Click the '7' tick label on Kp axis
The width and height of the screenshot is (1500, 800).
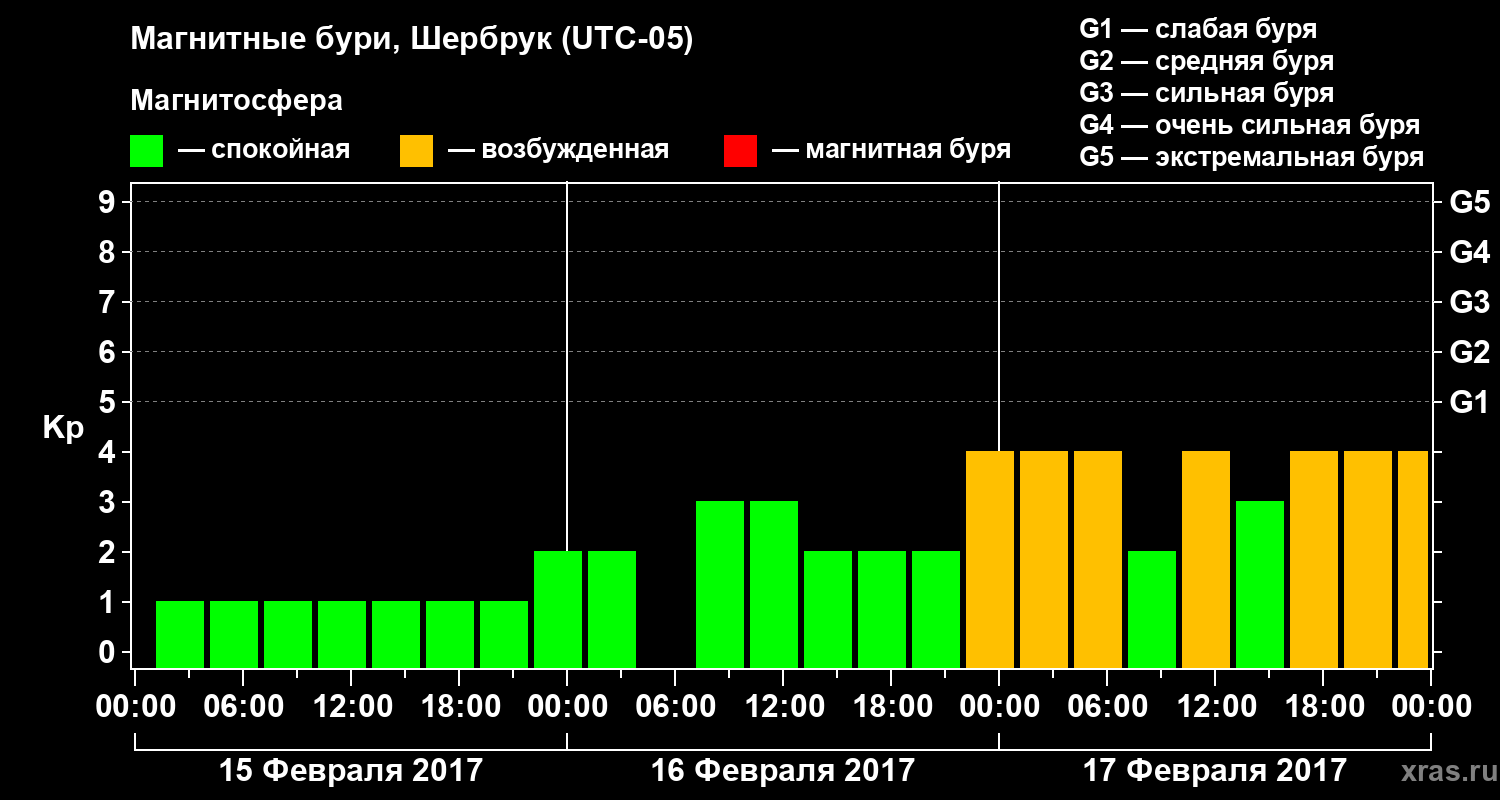pyautogui.click(x=109, y=302)
